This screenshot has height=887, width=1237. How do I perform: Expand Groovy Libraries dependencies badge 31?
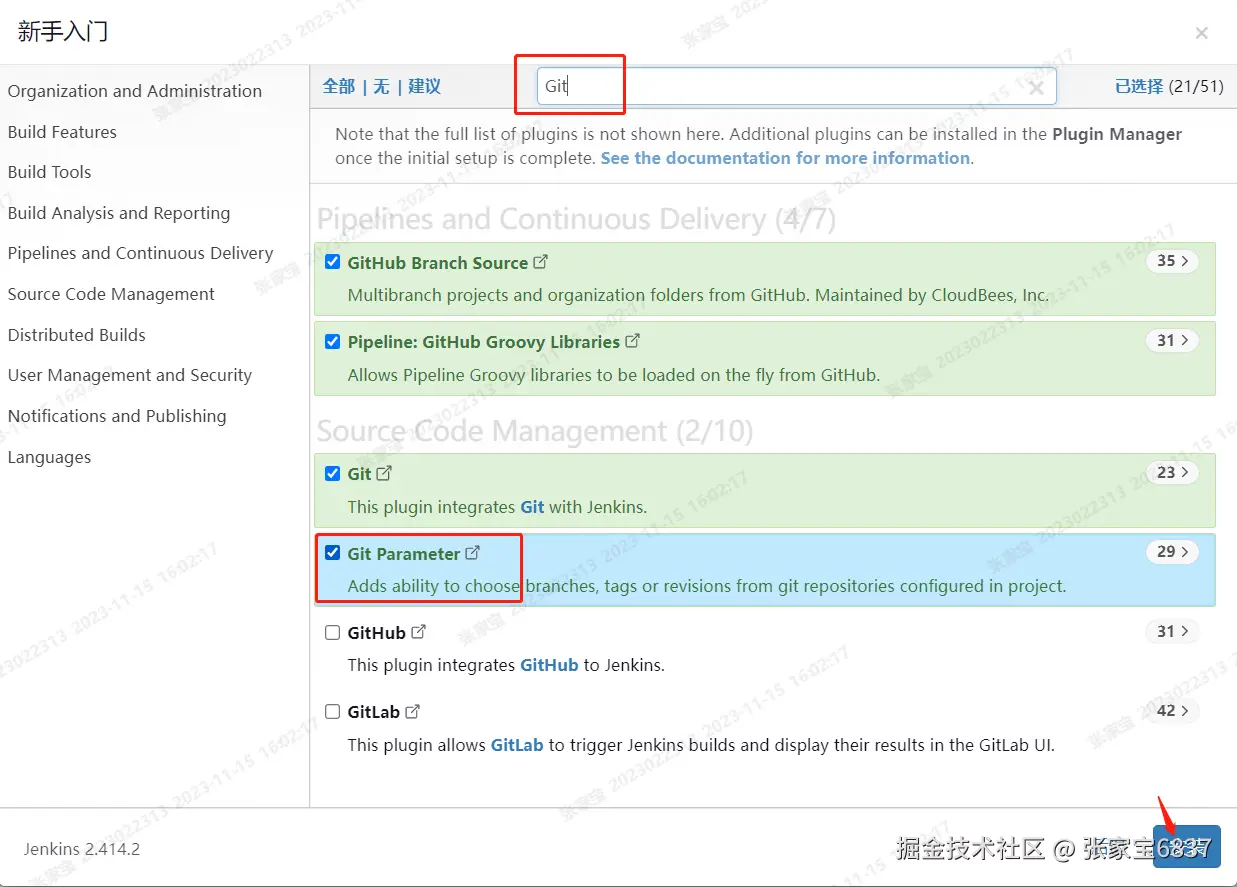click(x=1172, y=340)
